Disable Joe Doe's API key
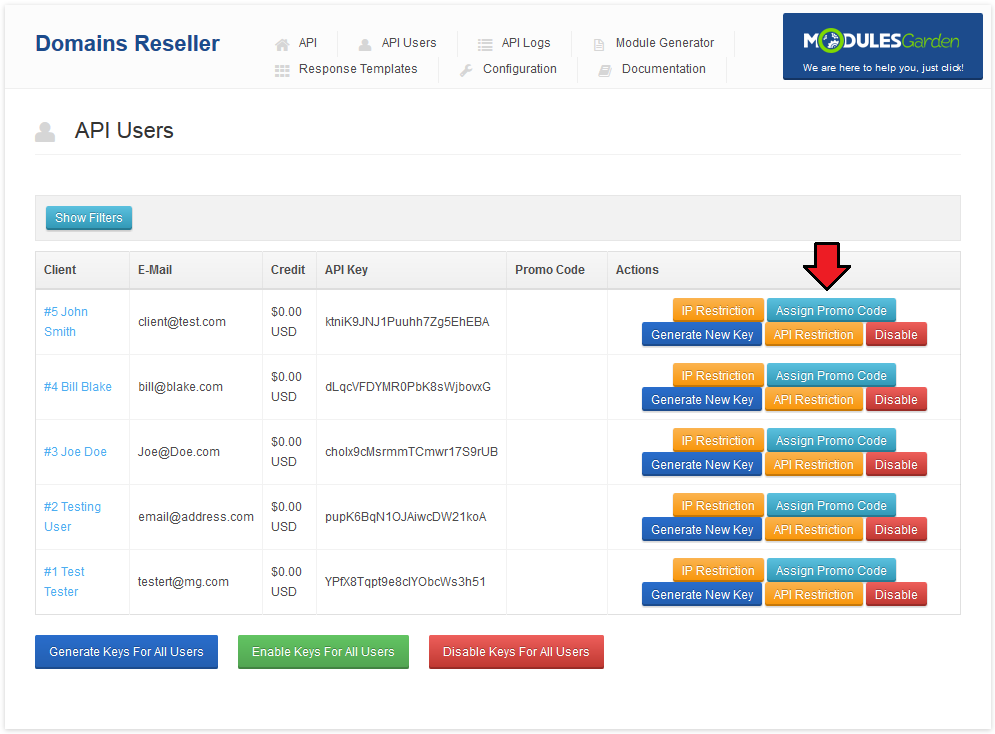Screen dimensions: 995x734 (x=896, y=464)
